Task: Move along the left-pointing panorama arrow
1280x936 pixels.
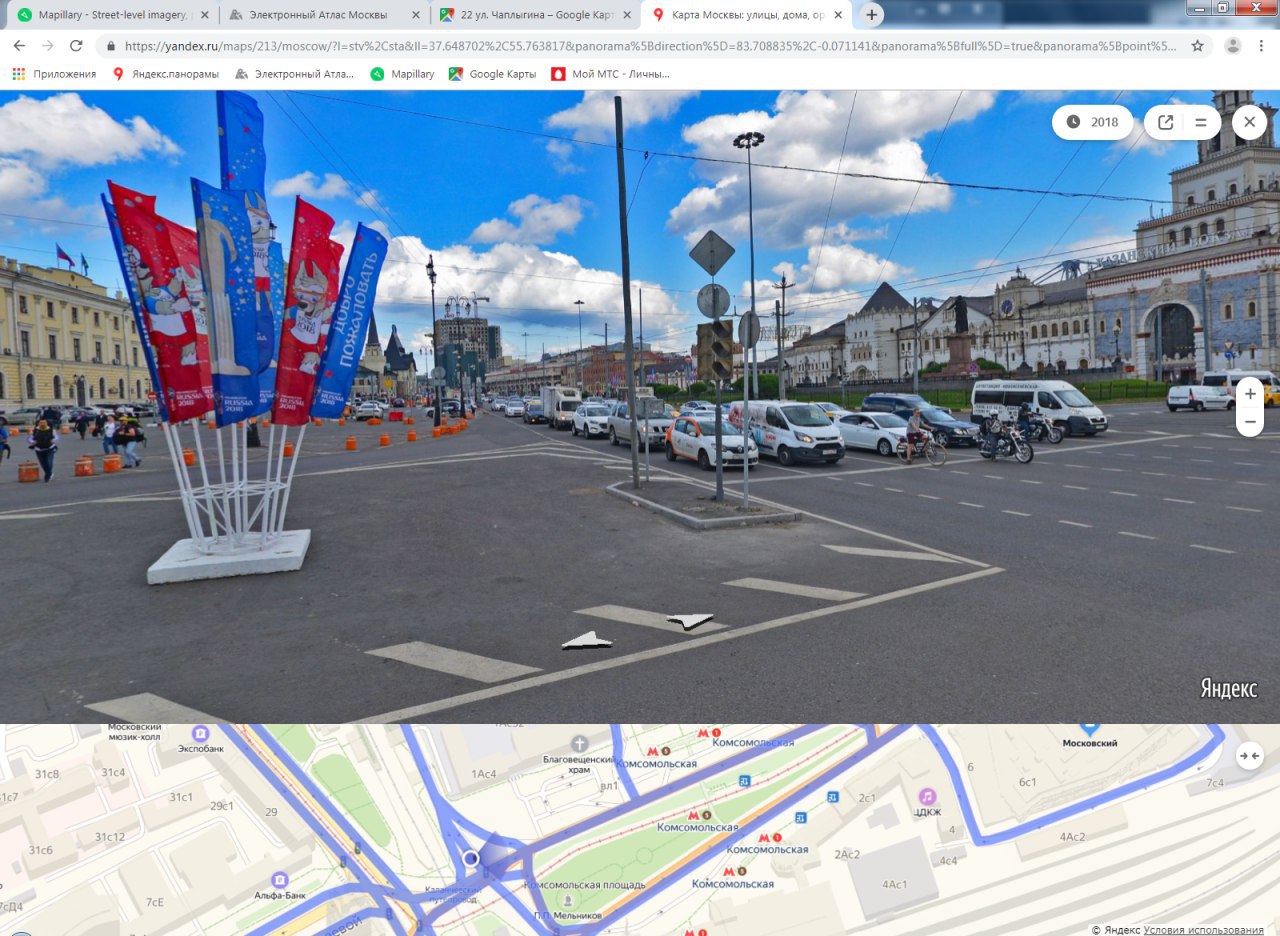Action: [x=587, y=640]
